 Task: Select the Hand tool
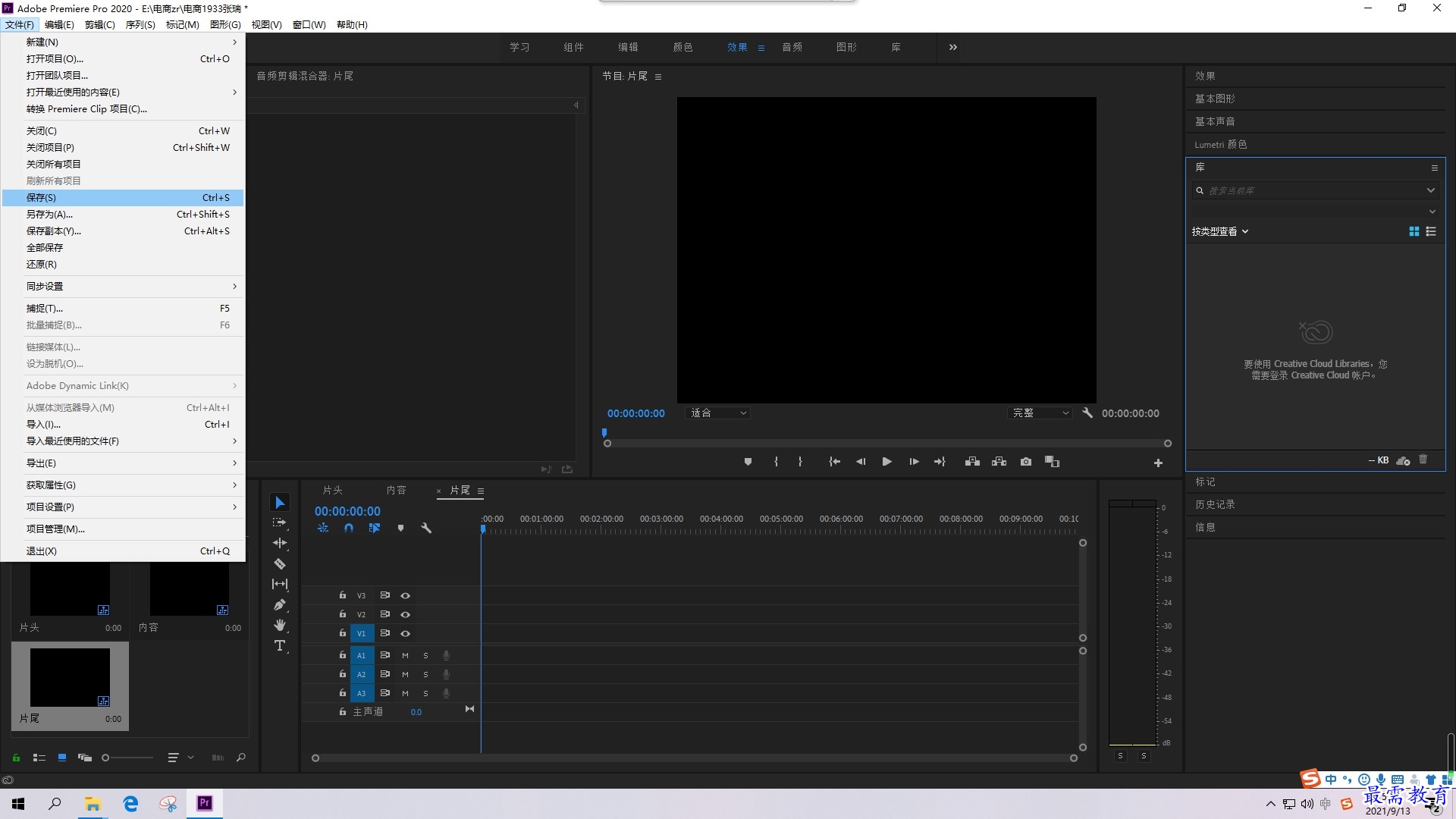click(x=280, y=625)
